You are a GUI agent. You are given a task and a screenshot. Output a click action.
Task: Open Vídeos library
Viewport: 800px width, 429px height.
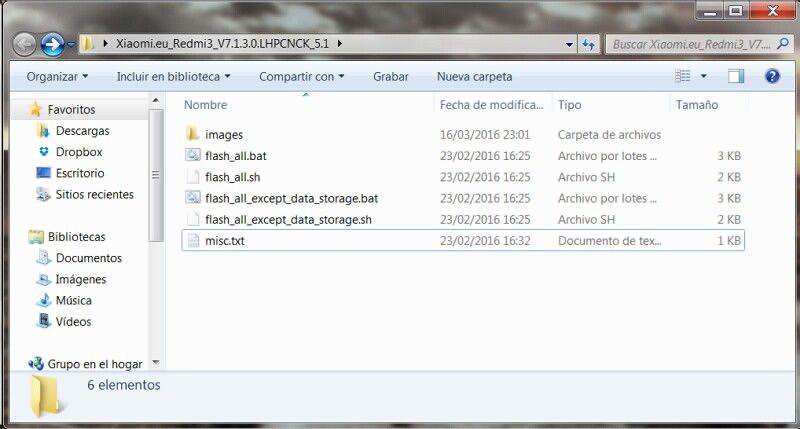click(x=73, y=322)
